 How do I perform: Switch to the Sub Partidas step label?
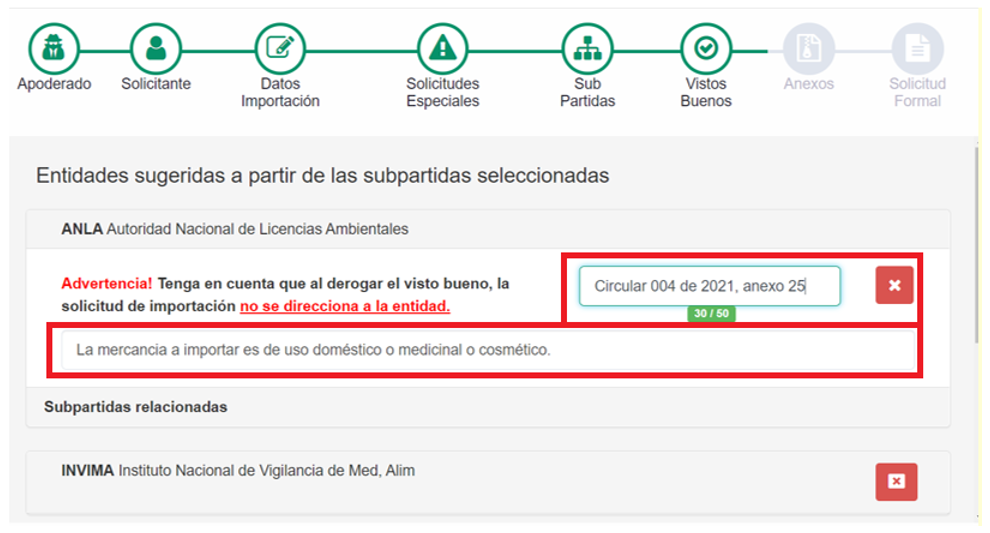[587, 92]
